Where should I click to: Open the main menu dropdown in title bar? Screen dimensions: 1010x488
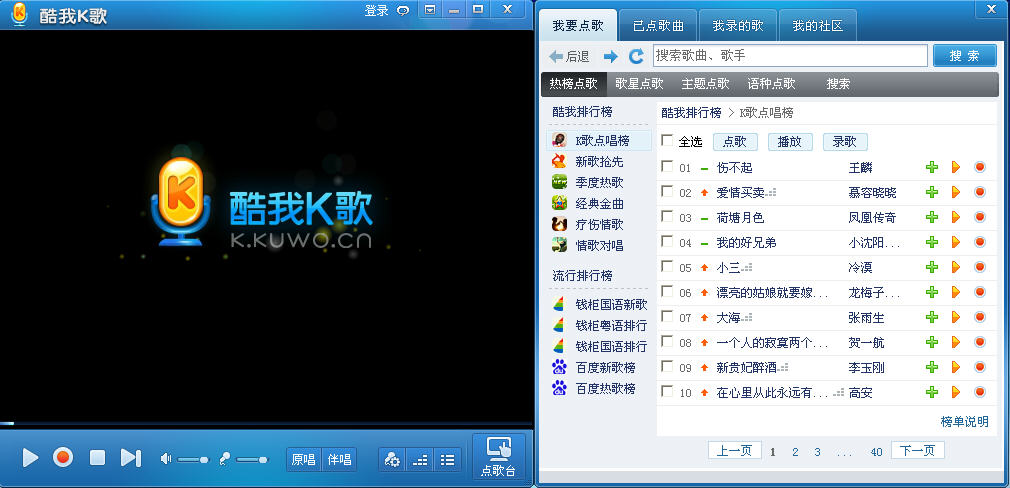click(x=430, y=10)
